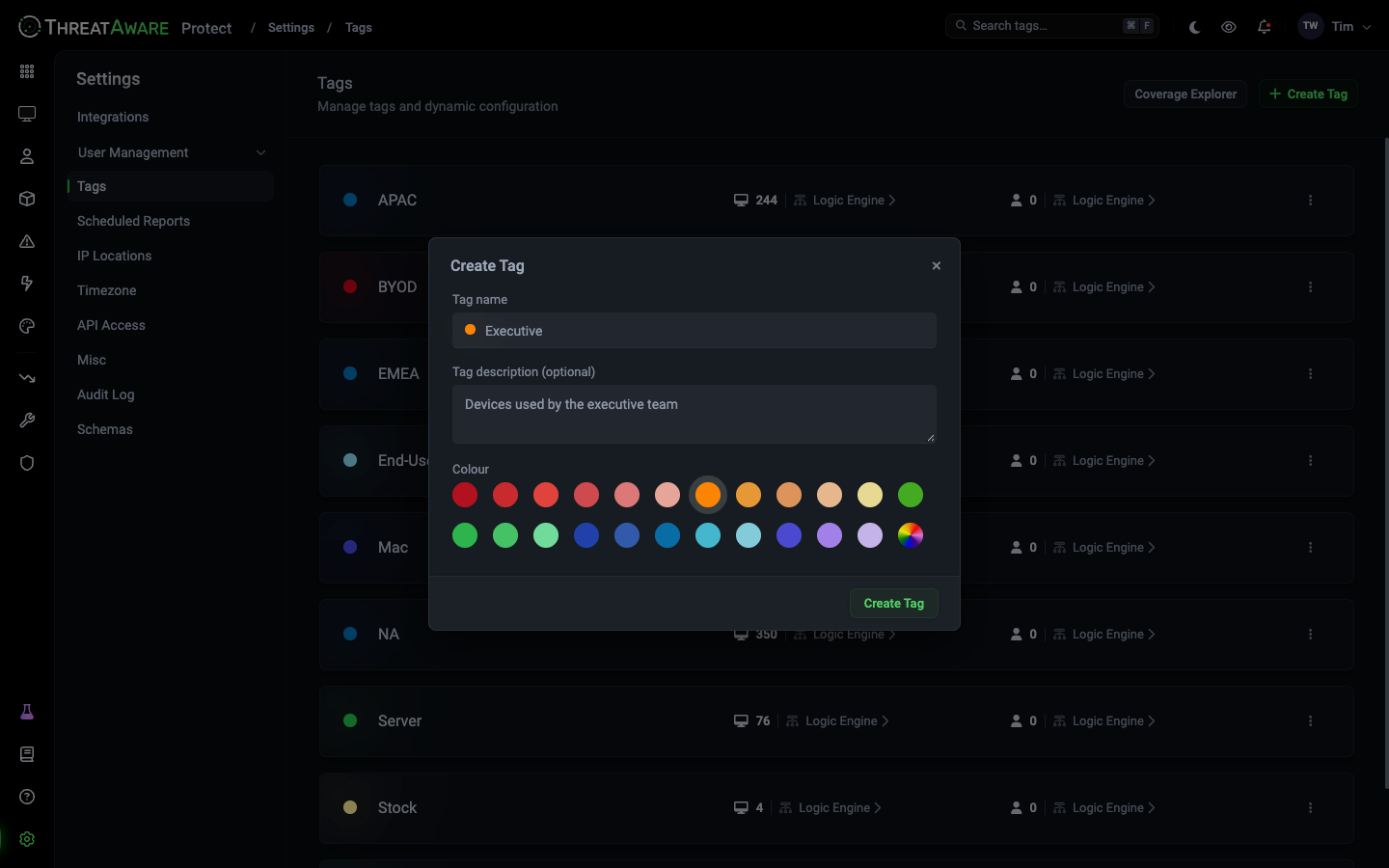Open API Access in the Settings menu
Screen dimensions: 1389x868
(111, 325)
